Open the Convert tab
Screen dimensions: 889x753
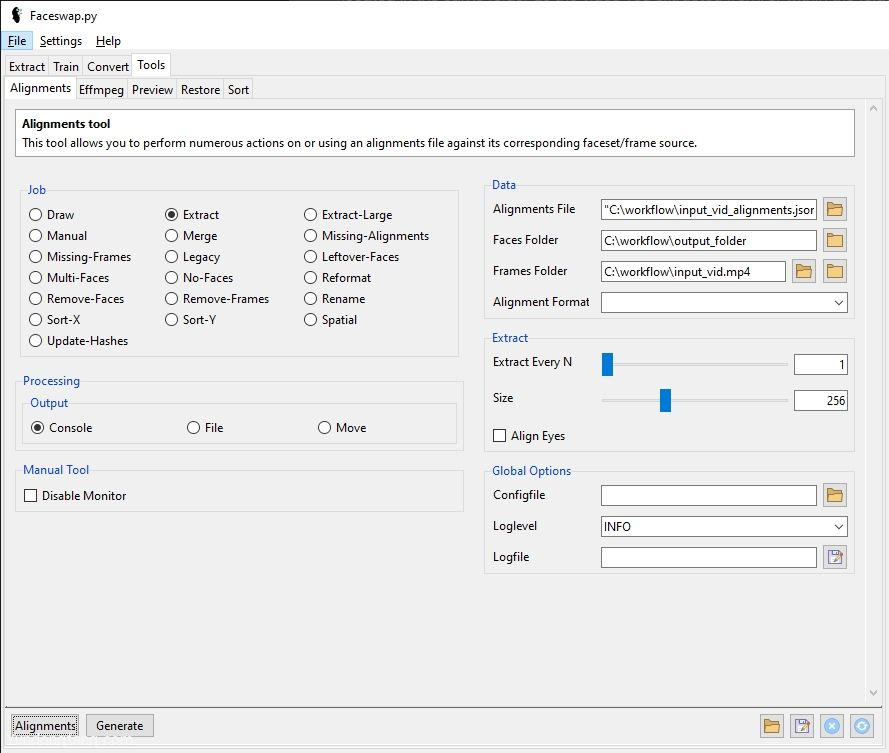coord(108,66)
